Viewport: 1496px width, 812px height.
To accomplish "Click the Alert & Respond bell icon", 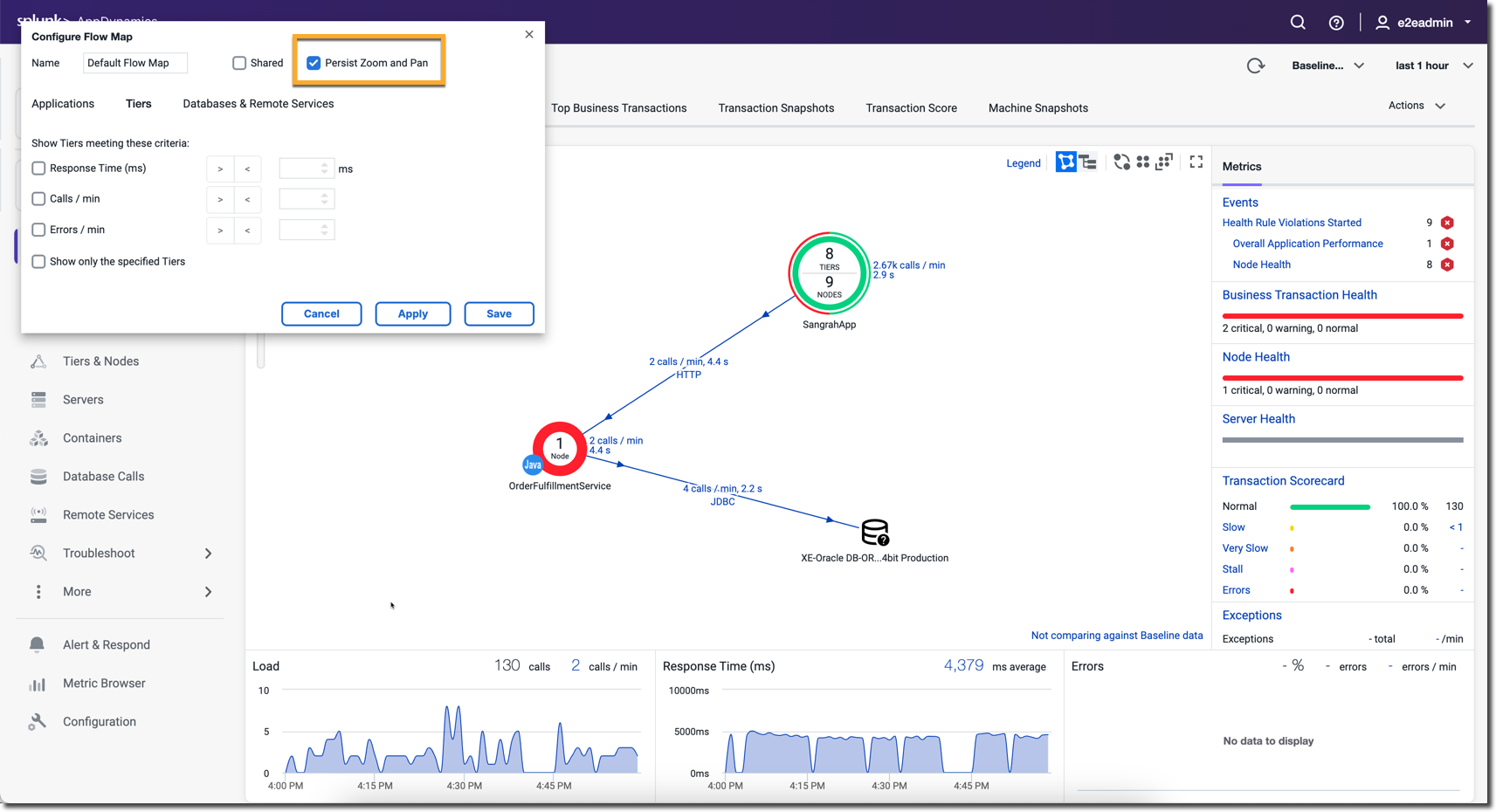I will [37, 645].
